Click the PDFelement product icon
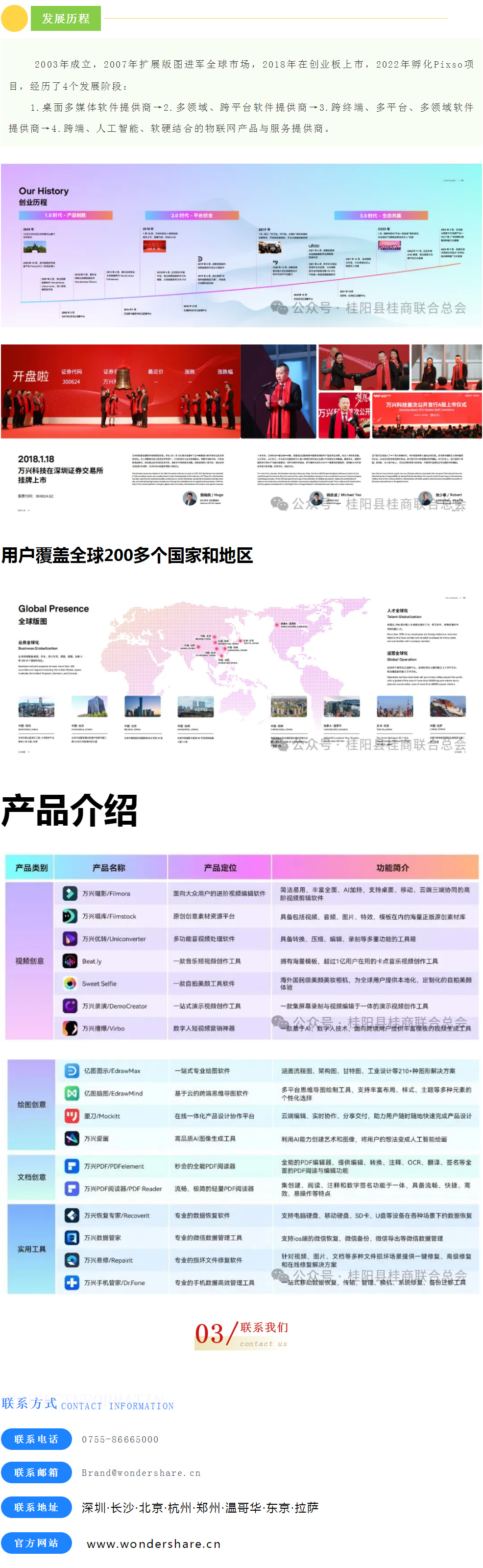 pyautogui.click(x=72, y=1166)
